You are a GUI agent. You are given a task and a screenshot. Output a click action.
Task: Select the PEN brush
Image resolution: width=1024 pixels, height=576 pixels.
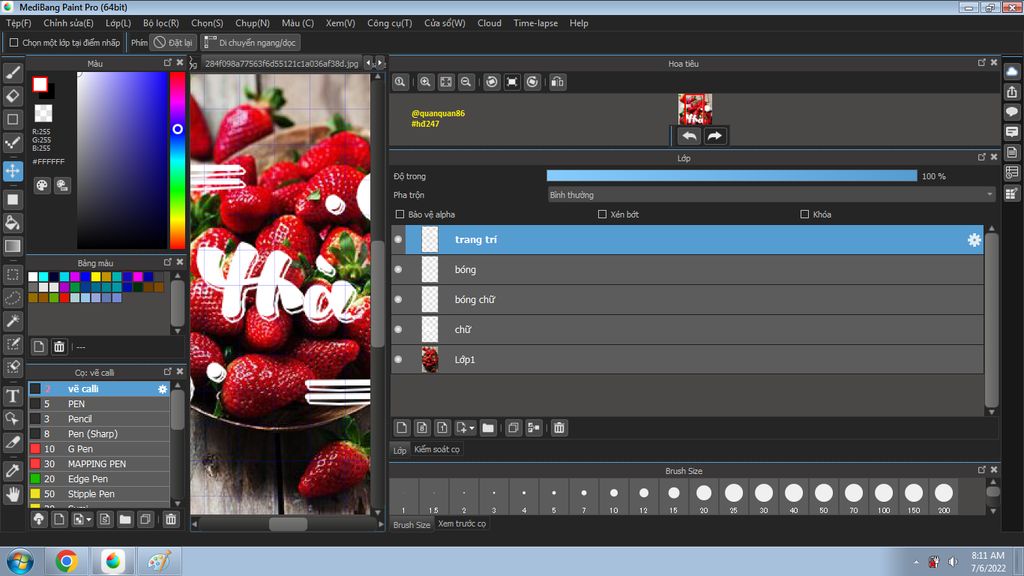pyautogui.click(x=99, y=404)
